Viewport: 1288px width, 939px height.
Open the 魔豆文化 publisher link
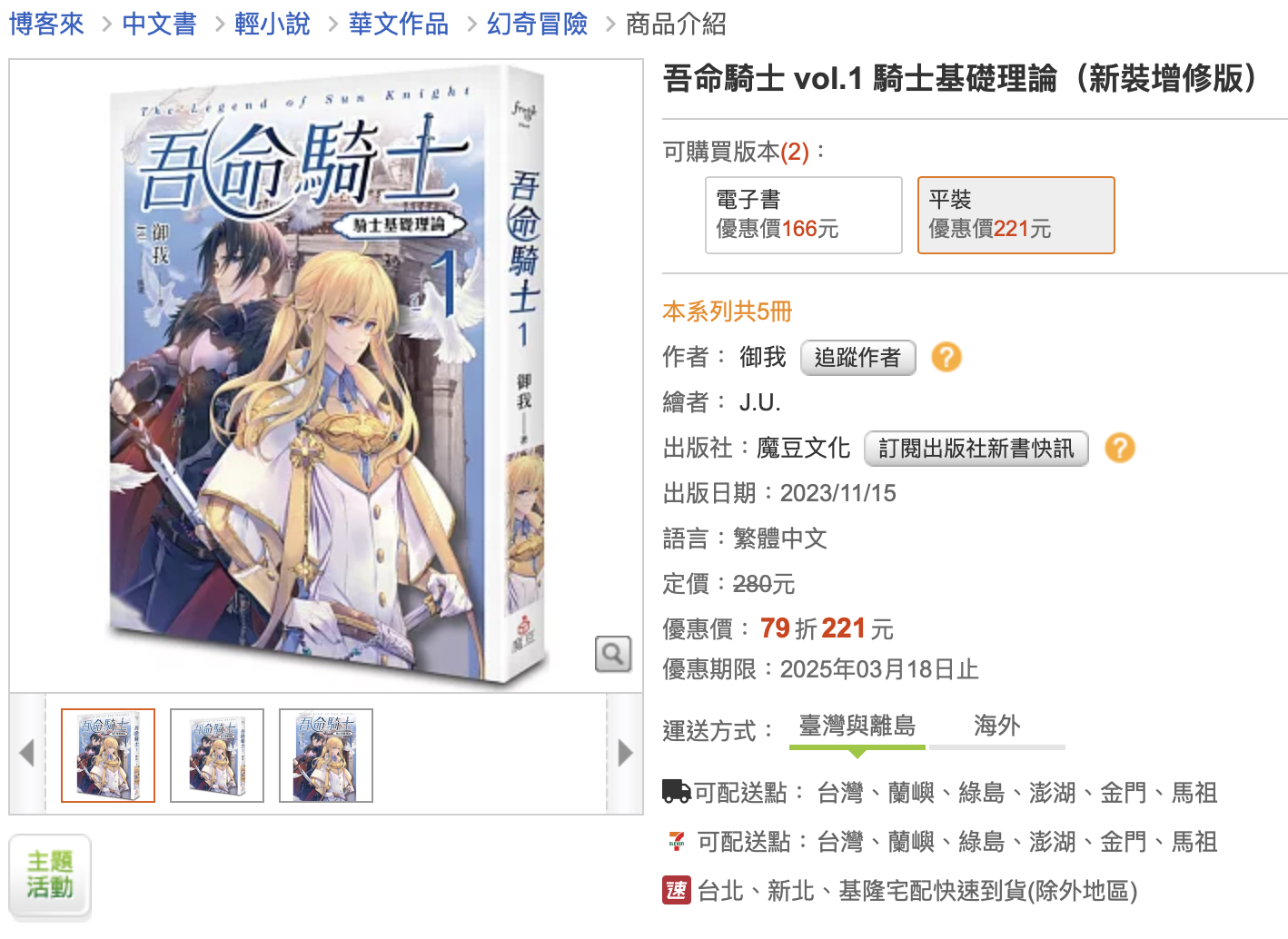tap(803, 448)
